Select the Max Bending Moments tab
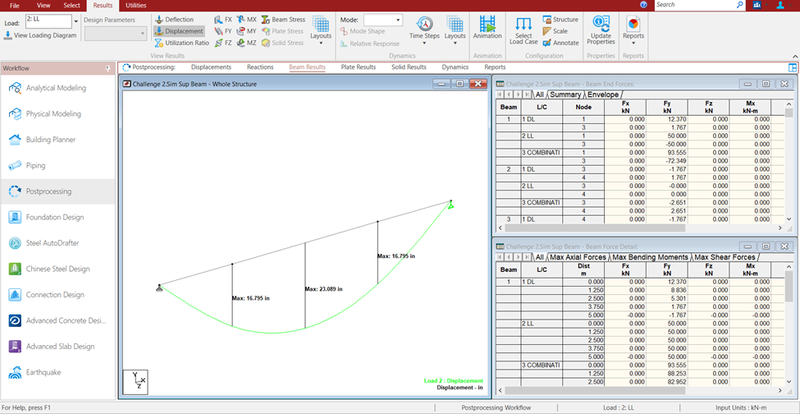This screenshot has width=800, height=414. 651,257
